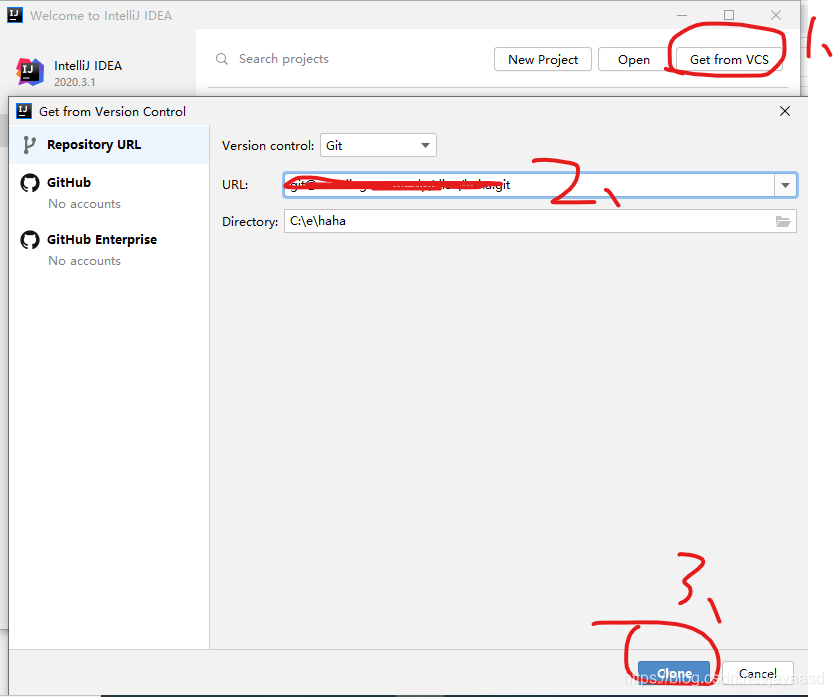Click the IntelliJ IDEA 2020.3.1 version text
833x697 pixels.
point(74,82)
